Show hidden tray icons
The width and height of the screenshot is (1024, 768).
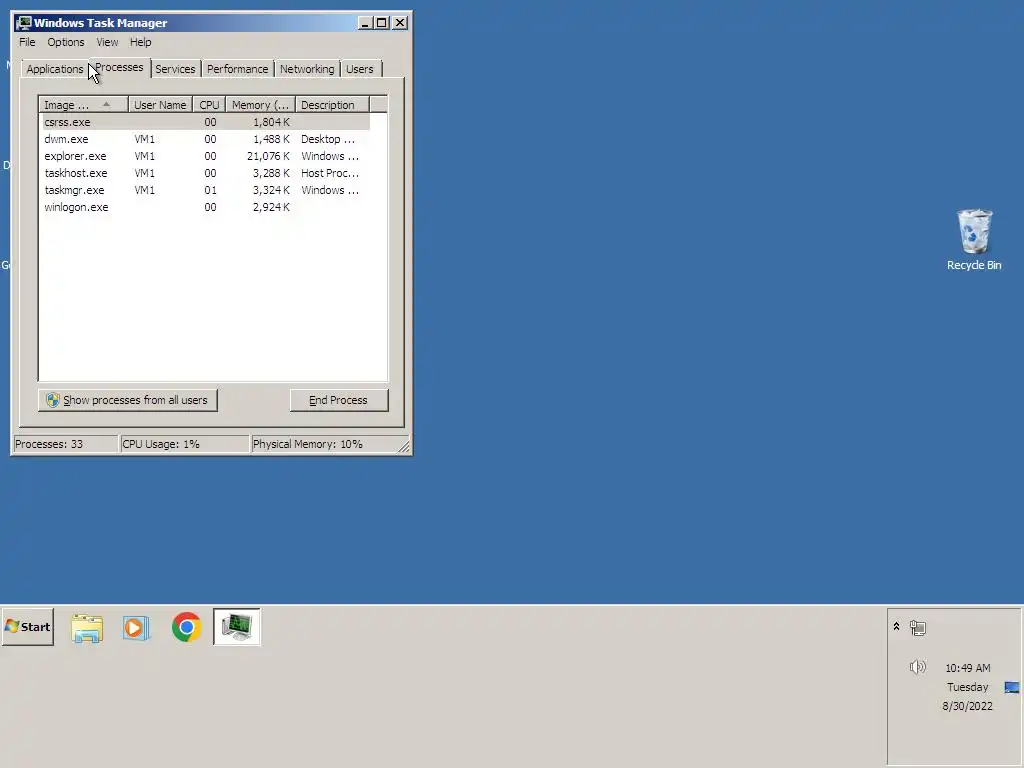(897, 627)
